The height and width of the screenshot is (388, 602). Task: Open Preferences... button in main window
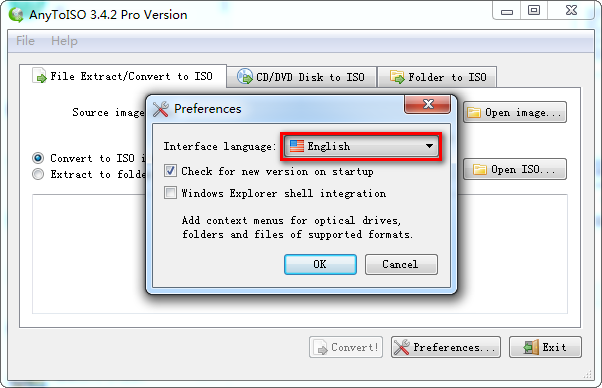[446, 347]
